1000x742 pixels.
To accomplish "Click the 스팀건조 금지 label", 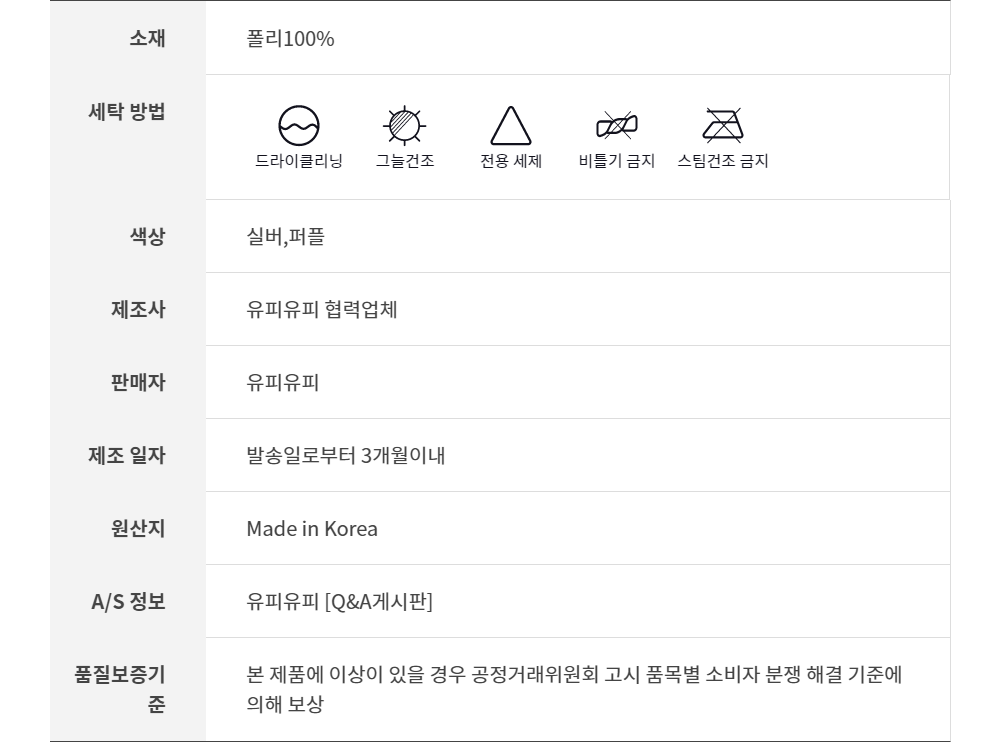I will pyautogui.click(x=723, y=161).
